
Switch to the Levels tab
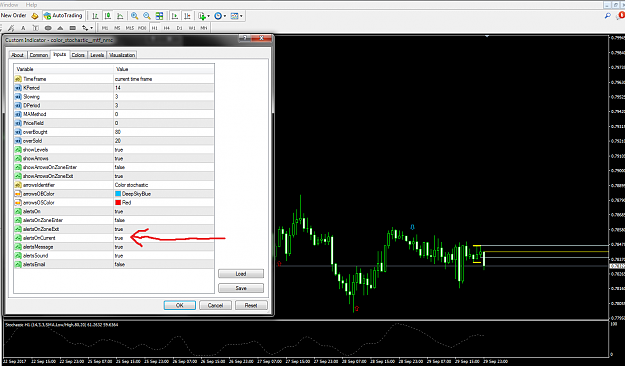pos(97,55)
